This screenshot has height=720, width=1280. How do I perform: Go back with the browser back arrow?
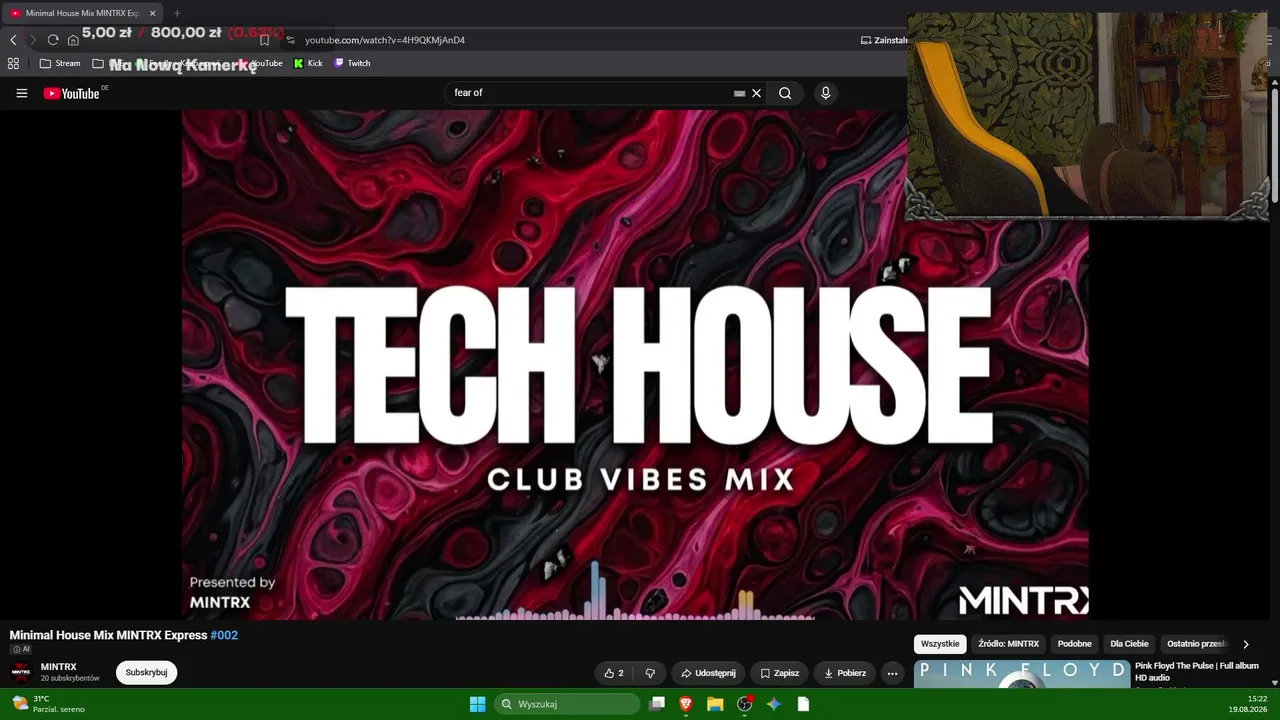tap(13, 40)
